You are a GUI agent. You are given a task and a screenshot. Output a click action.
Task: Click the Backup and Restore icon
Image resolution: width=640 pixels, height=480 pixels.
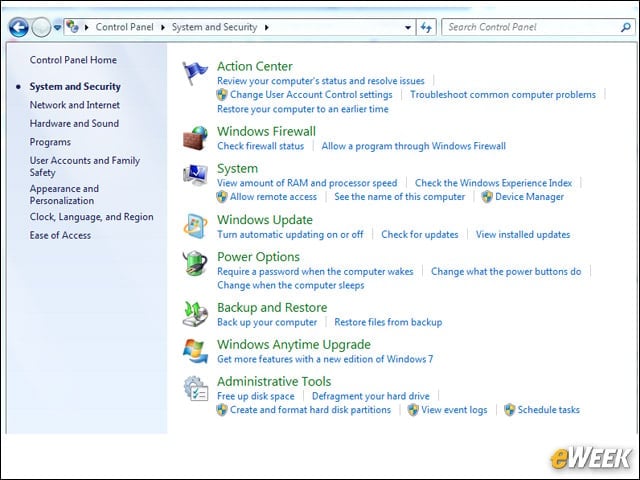(x=195, y=314)
